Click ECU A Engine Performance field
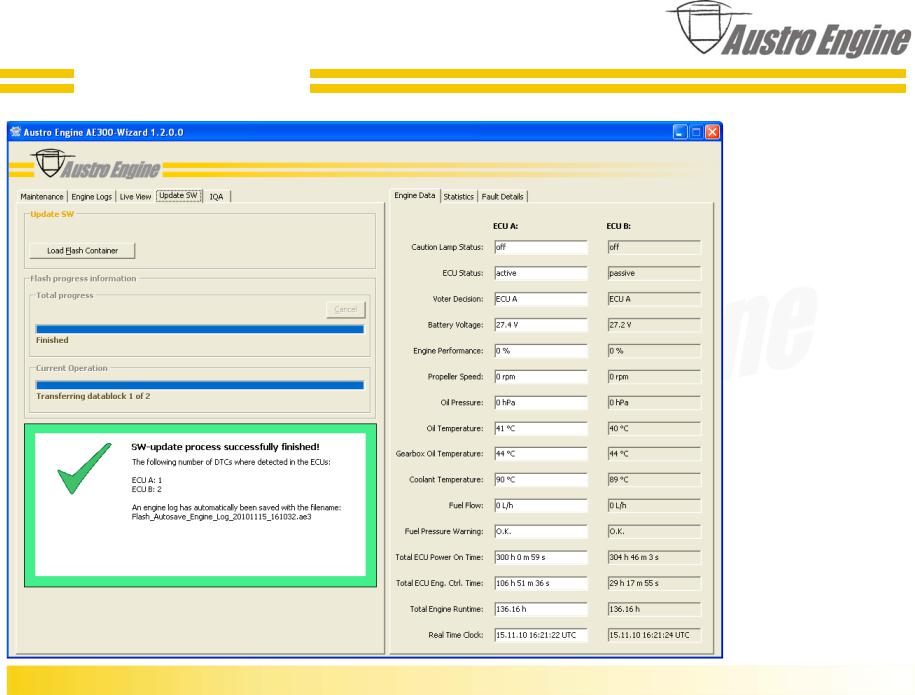Screen dimensions: 915x695 pyautogui.click(x=541, y=351)
